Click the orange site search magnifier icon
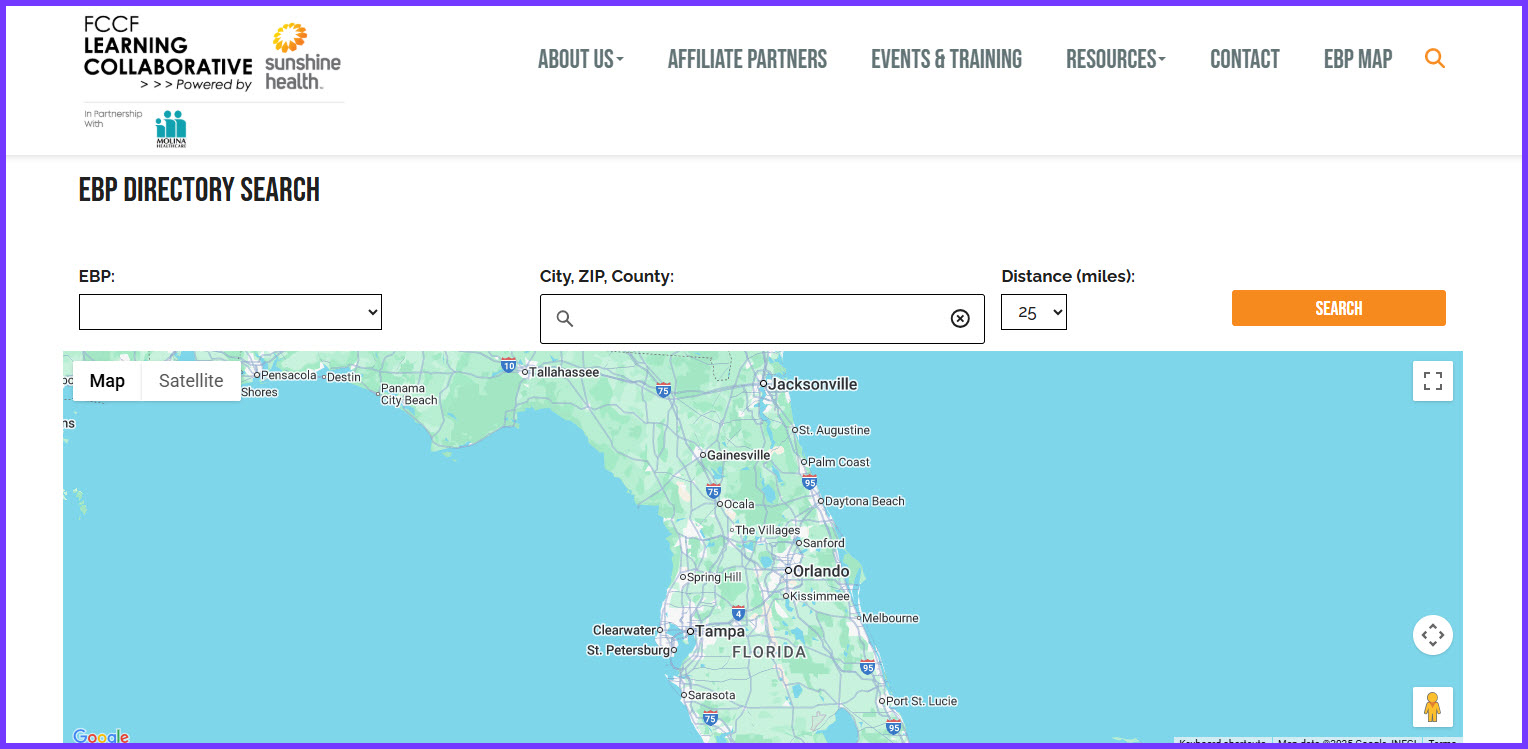 pos(1435,59)
